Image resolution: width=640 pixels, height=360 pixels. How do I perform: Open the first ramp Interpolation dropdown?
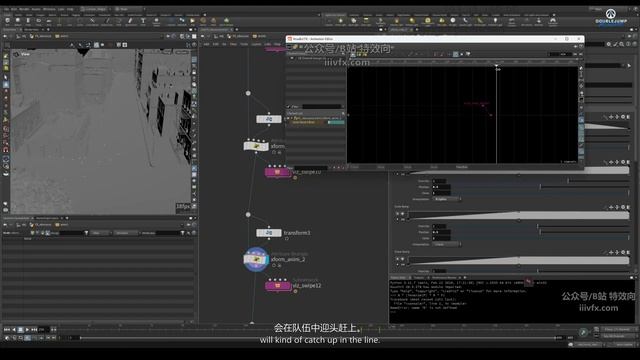(447, 199)
